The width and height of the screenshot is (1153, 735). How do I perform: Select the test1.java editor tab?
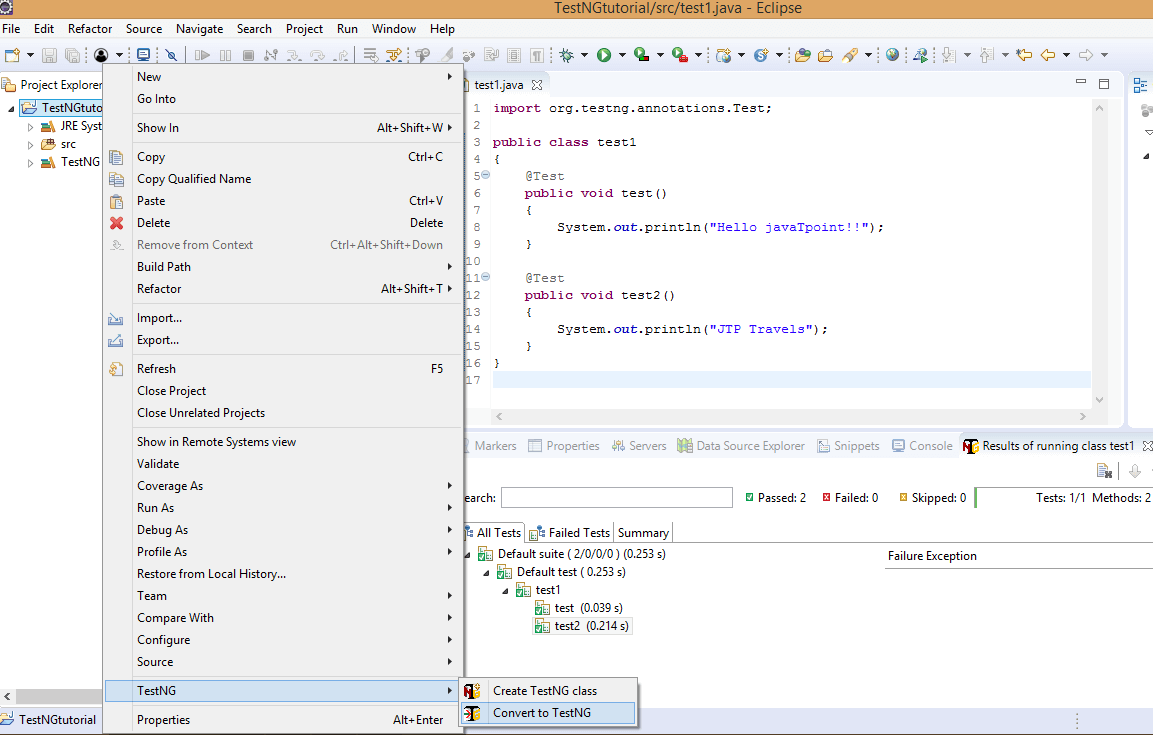(x=499, y=85)
